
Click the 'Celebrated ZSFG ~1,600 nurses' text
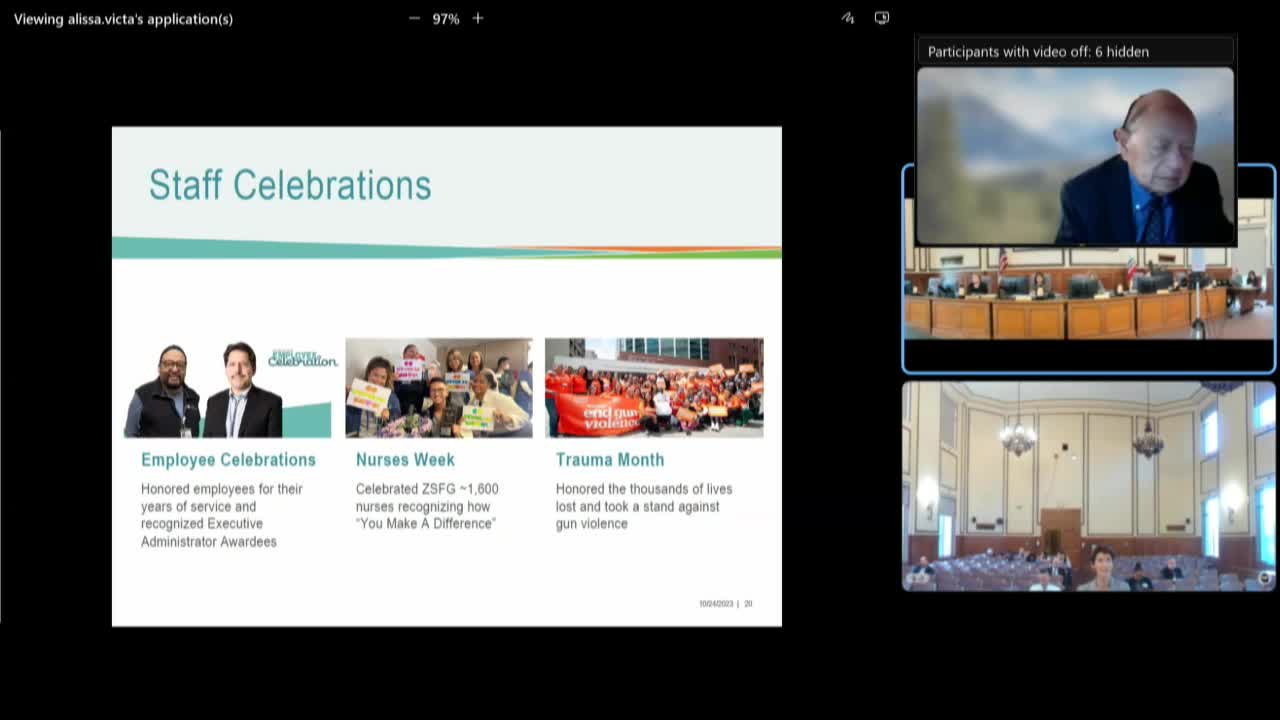pos(427,506)
